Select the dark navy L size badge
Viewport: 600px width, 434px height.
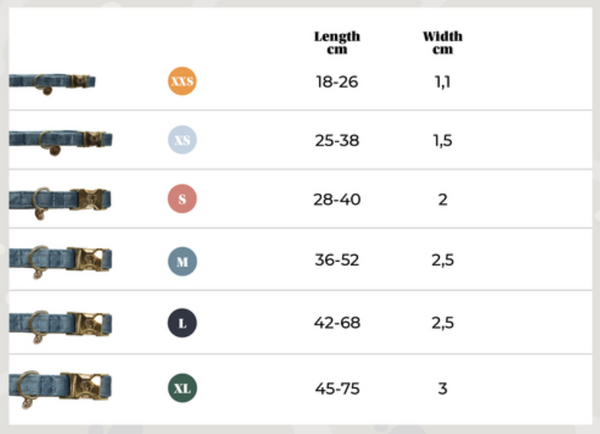click(x=181, y=323)
